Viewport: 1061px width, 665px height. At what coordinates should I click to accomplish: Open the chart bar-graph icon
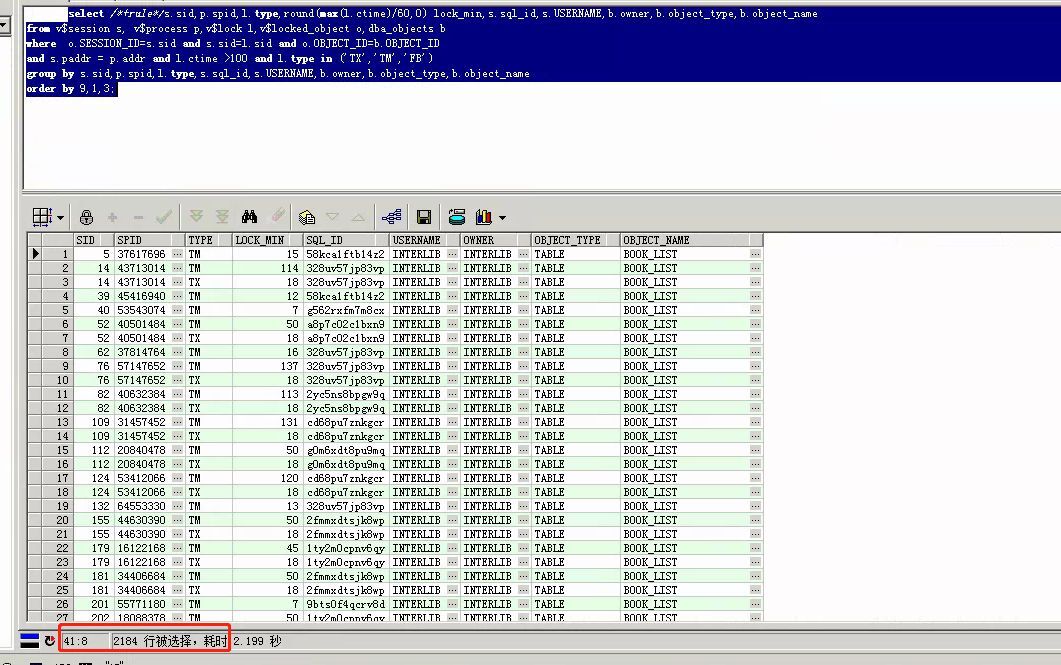tap(484, 217)
